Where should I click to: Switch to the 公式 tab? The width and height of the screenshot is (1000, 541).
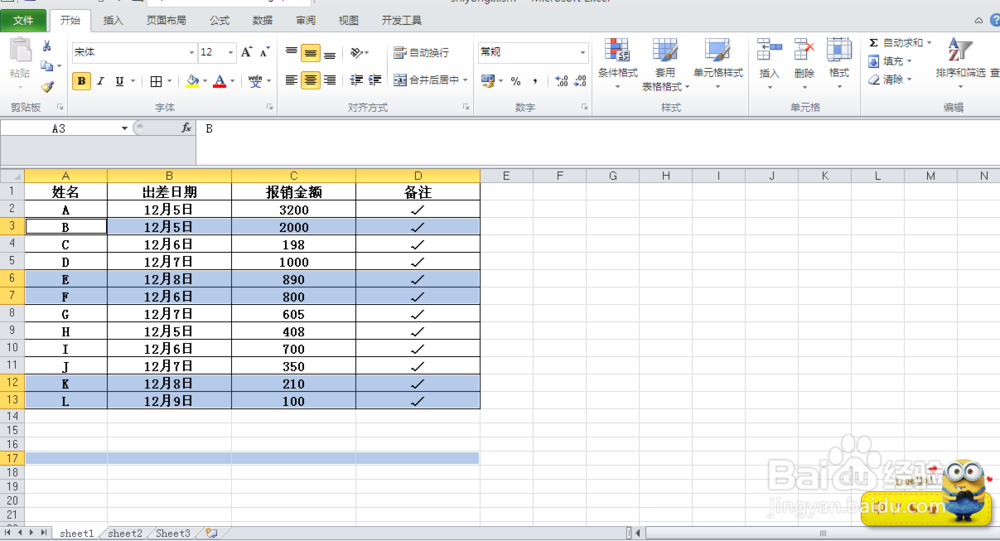click(x=219, y=20)
